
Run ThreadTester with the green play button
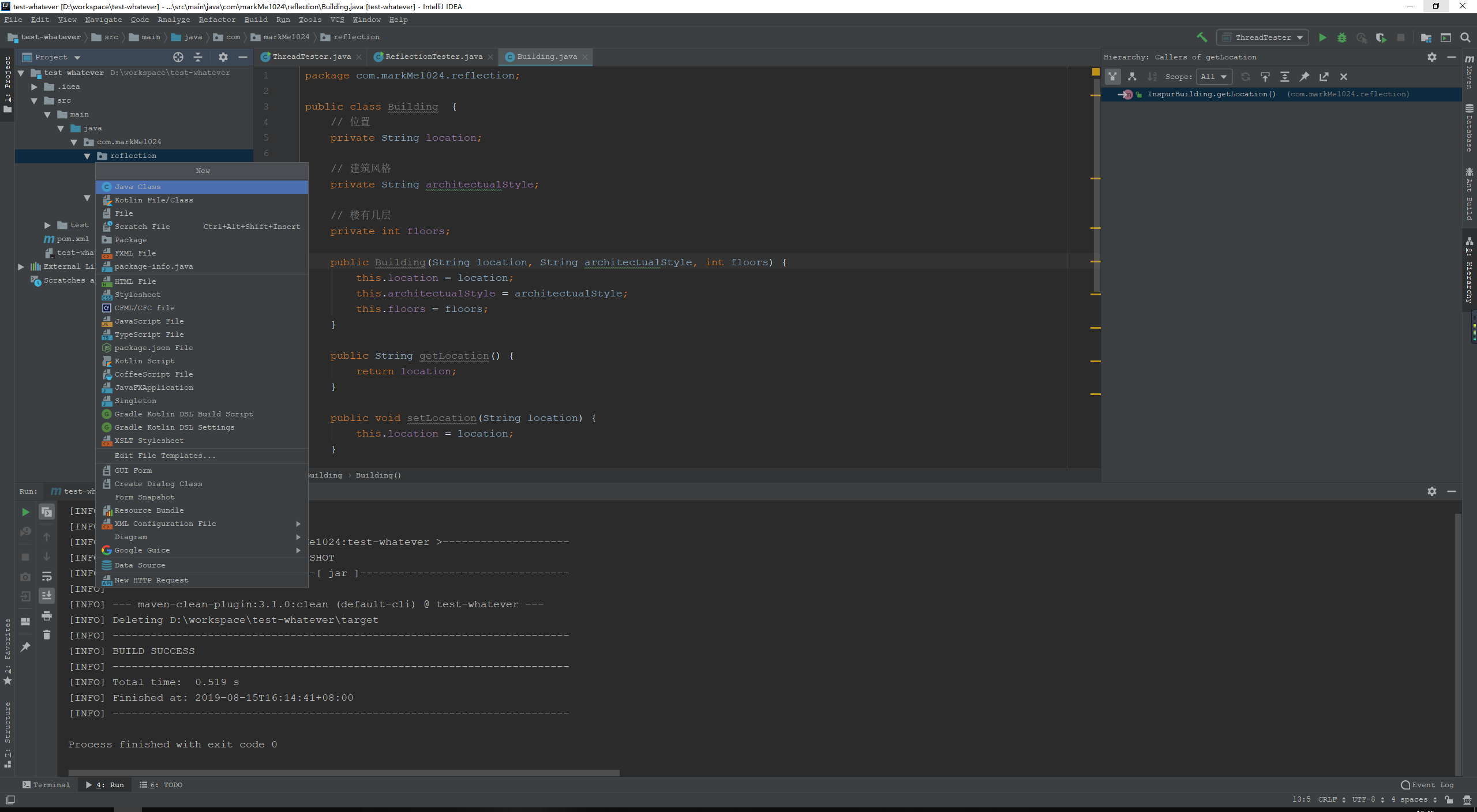click(1322, 37)
